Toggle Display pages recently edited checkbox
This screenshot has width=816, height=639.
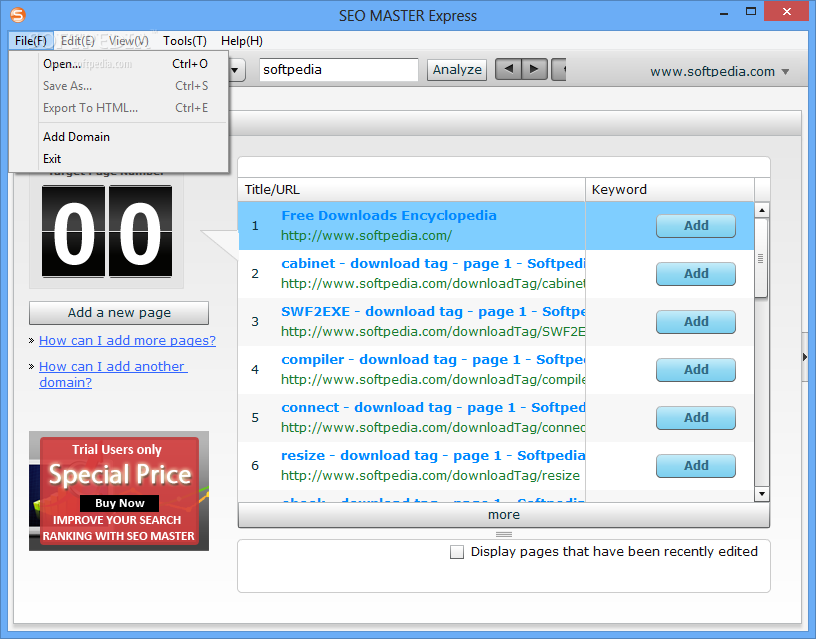[x=457, y=552]
